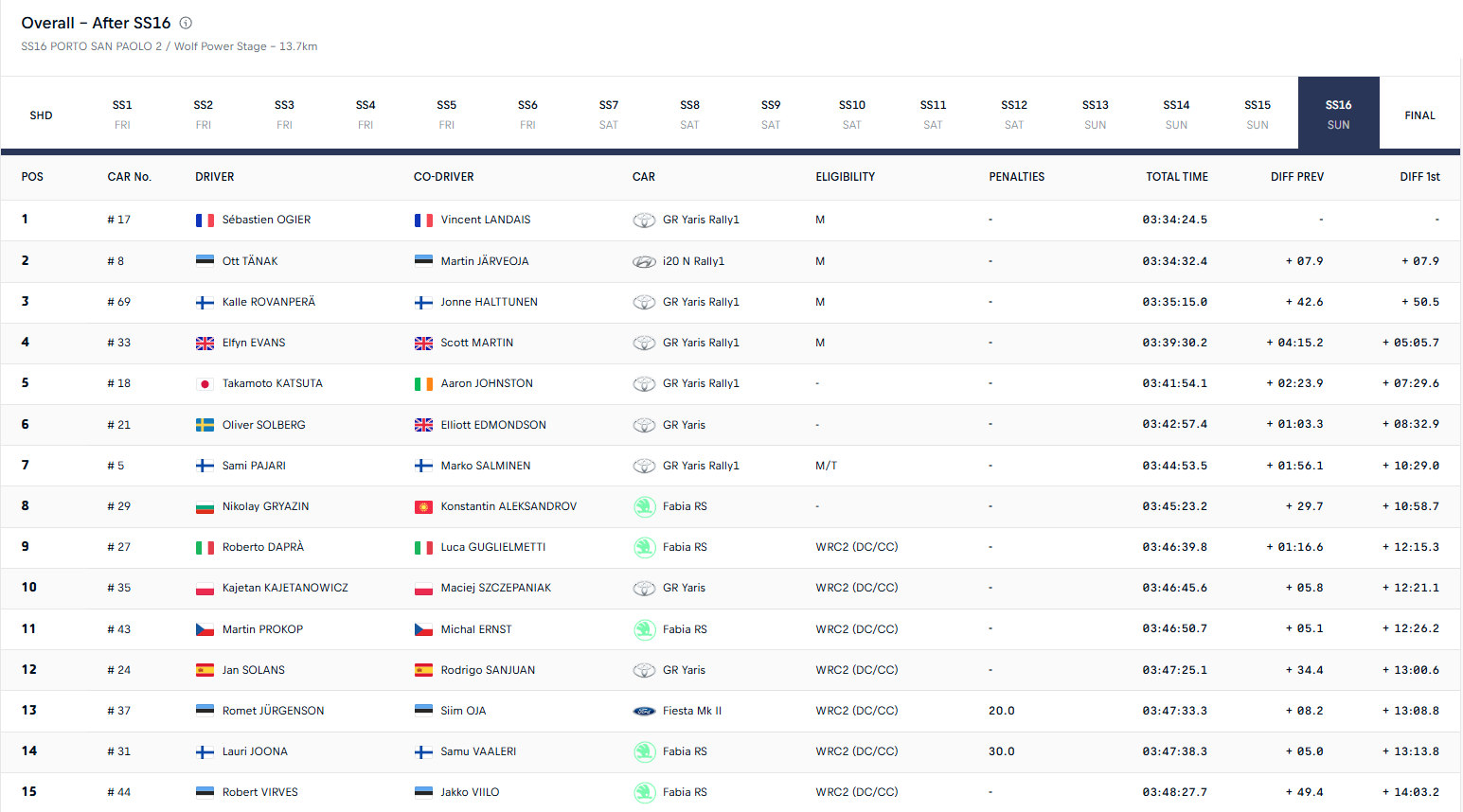Click penalty value 30.0 in Joona's row
Image resolution: width=1463 pixels, height=812 pixels.
[x=1002, y=751]
